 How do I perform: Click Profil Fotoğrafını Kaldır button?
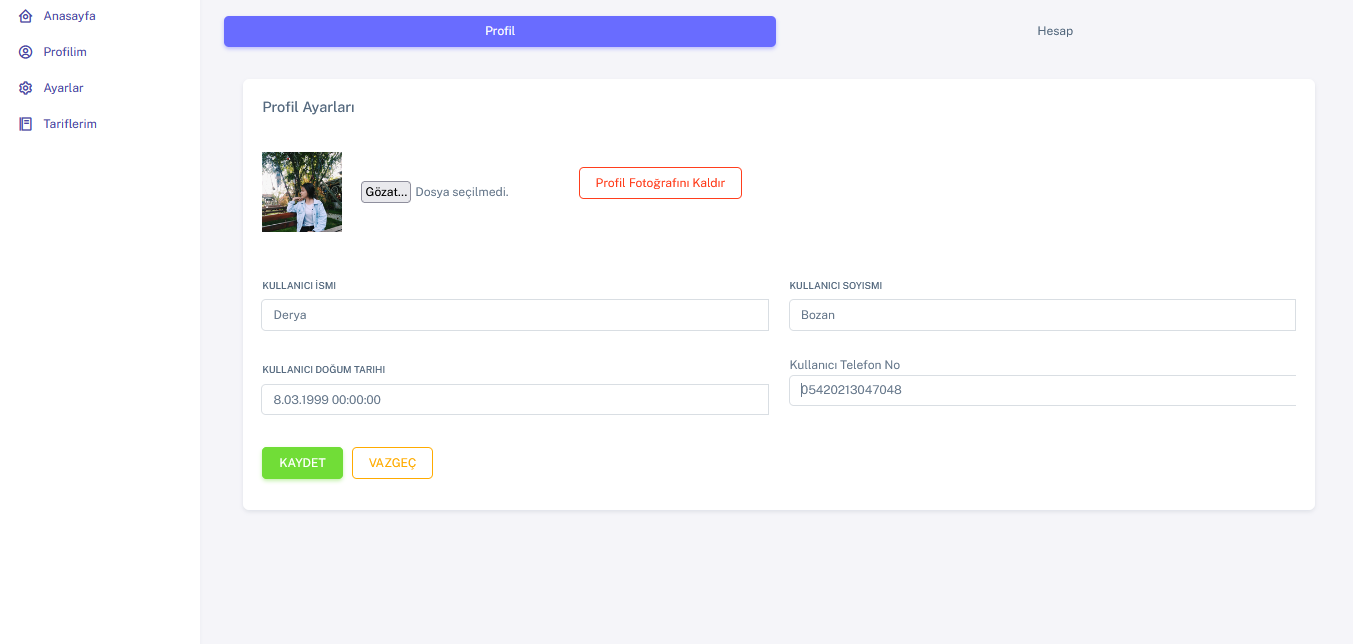point(659,182)
